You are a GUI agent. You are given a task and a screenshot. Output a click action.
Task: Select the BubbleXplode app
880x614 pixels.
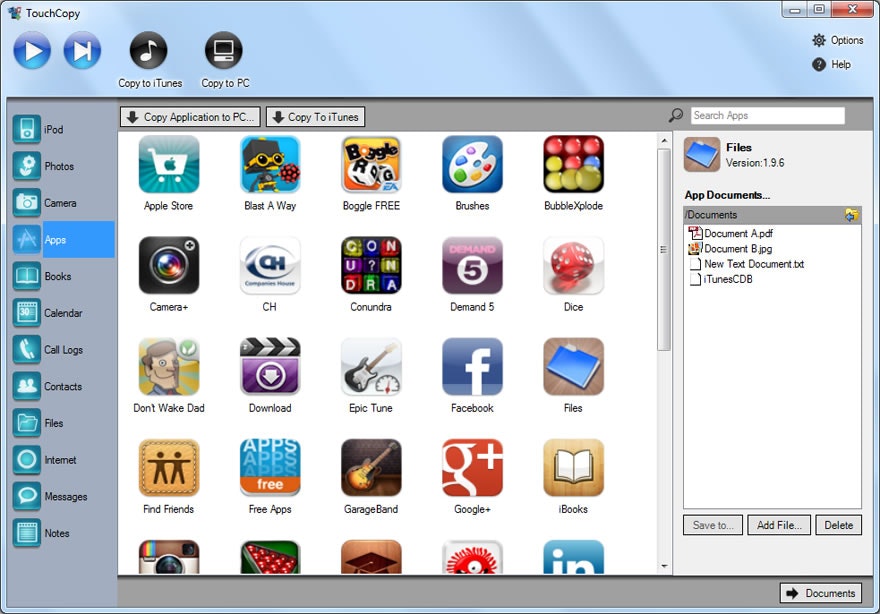click(573, 173)
